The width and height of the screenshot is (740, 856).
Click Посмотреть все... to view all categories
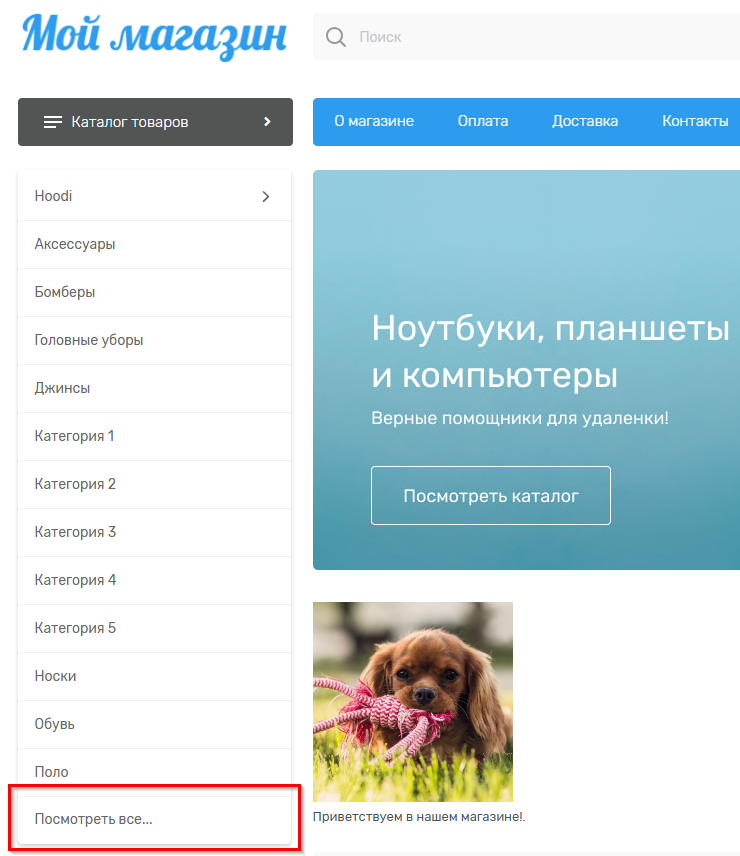point(94,819)
